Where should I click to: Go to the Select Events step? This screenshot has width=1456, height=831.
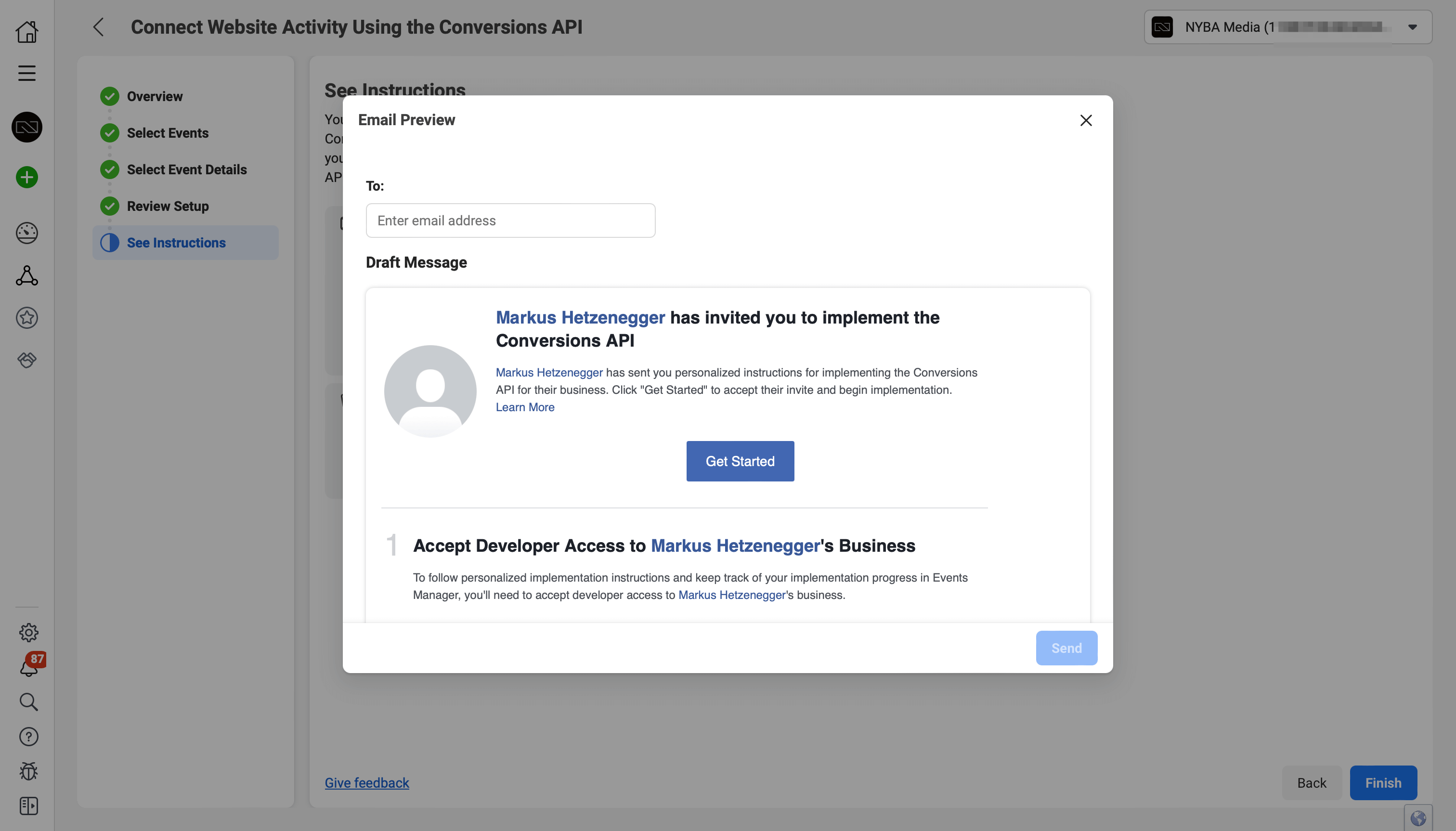pyautogui.click(x=168, y=133)
